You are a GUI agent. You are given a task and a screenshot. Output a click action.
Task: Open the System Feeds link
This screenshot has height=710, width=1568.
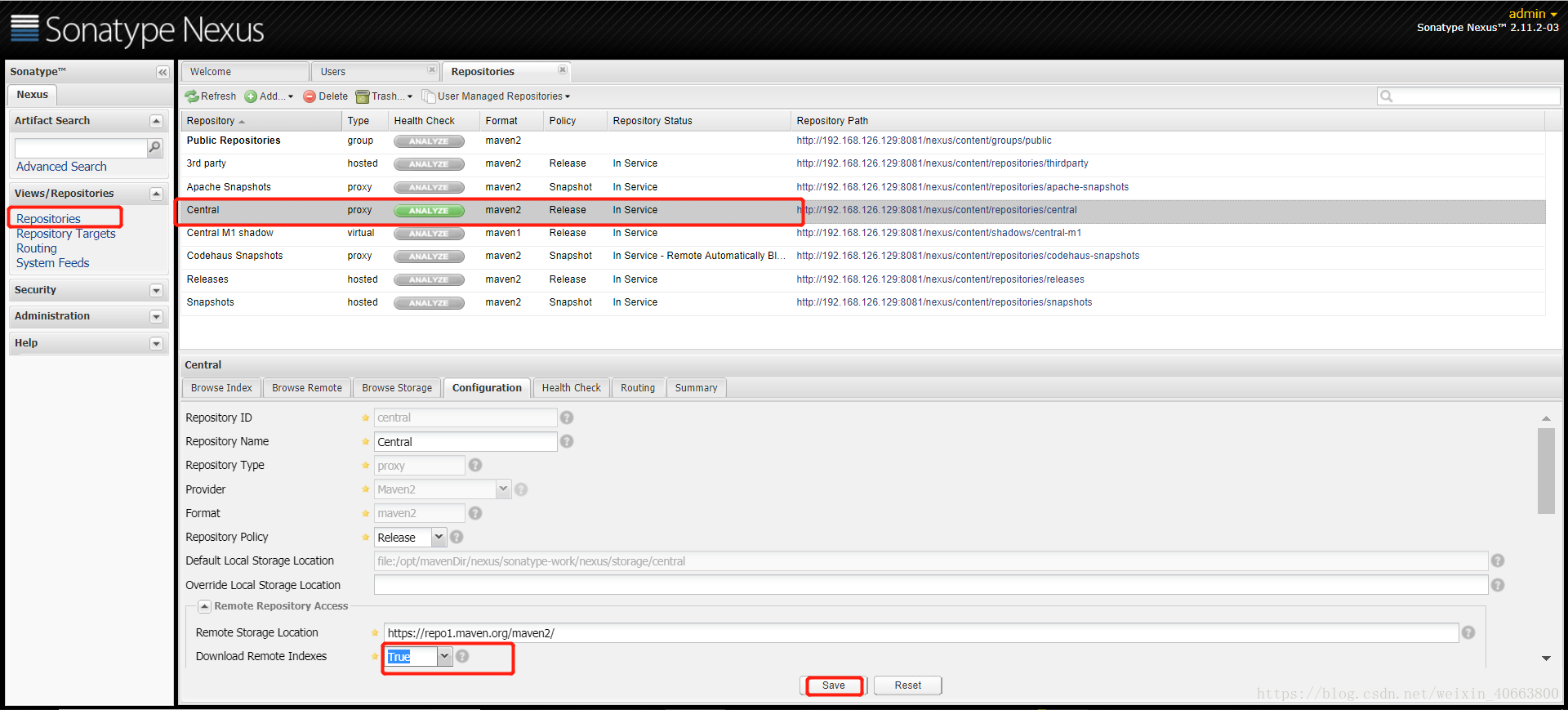tap(53, 263)
